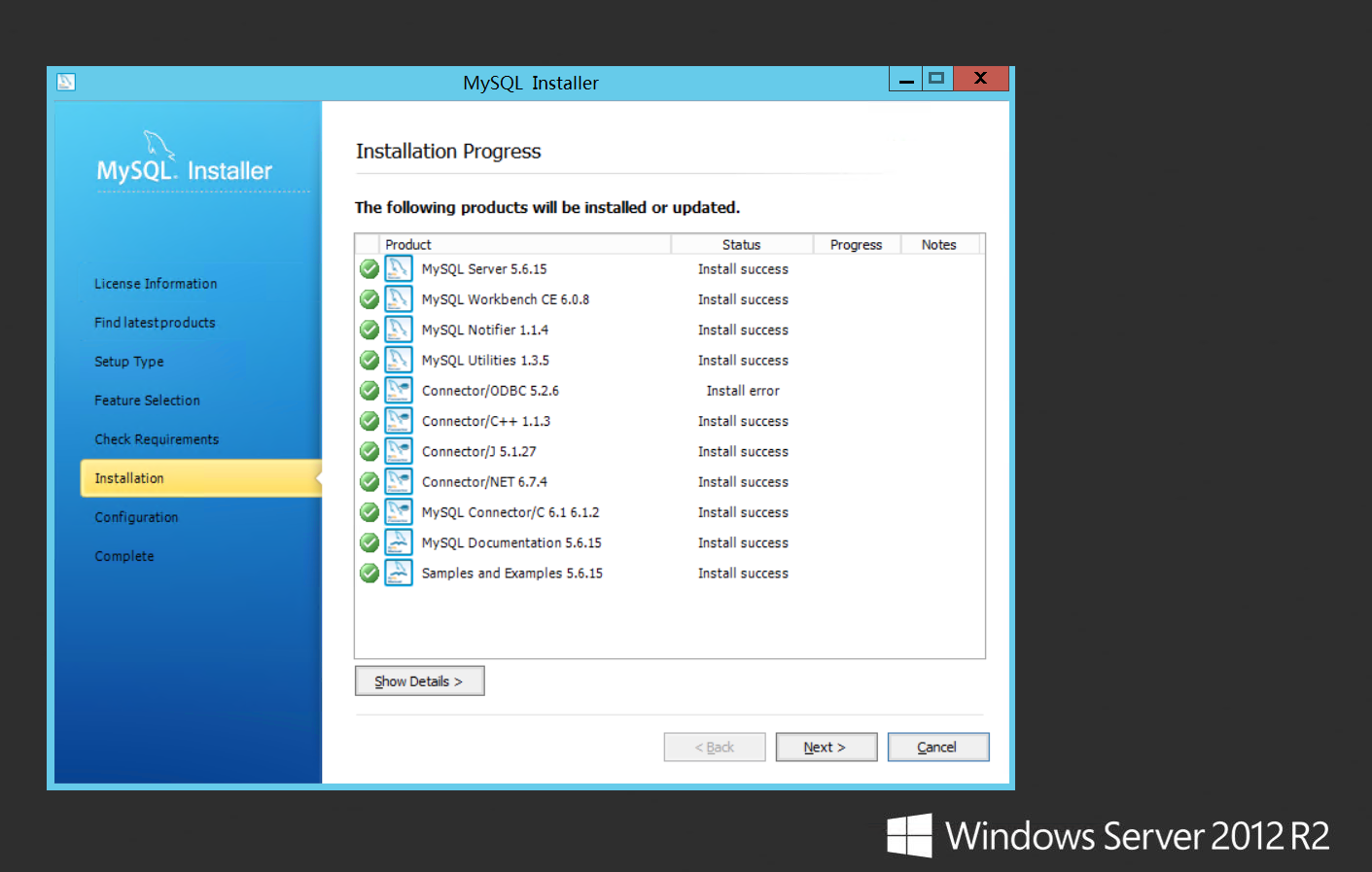This screenshot has height=872, width=1372.
Task: Click the Connector/ODBC 5.2.6 product icon
Action: (399, 391)
